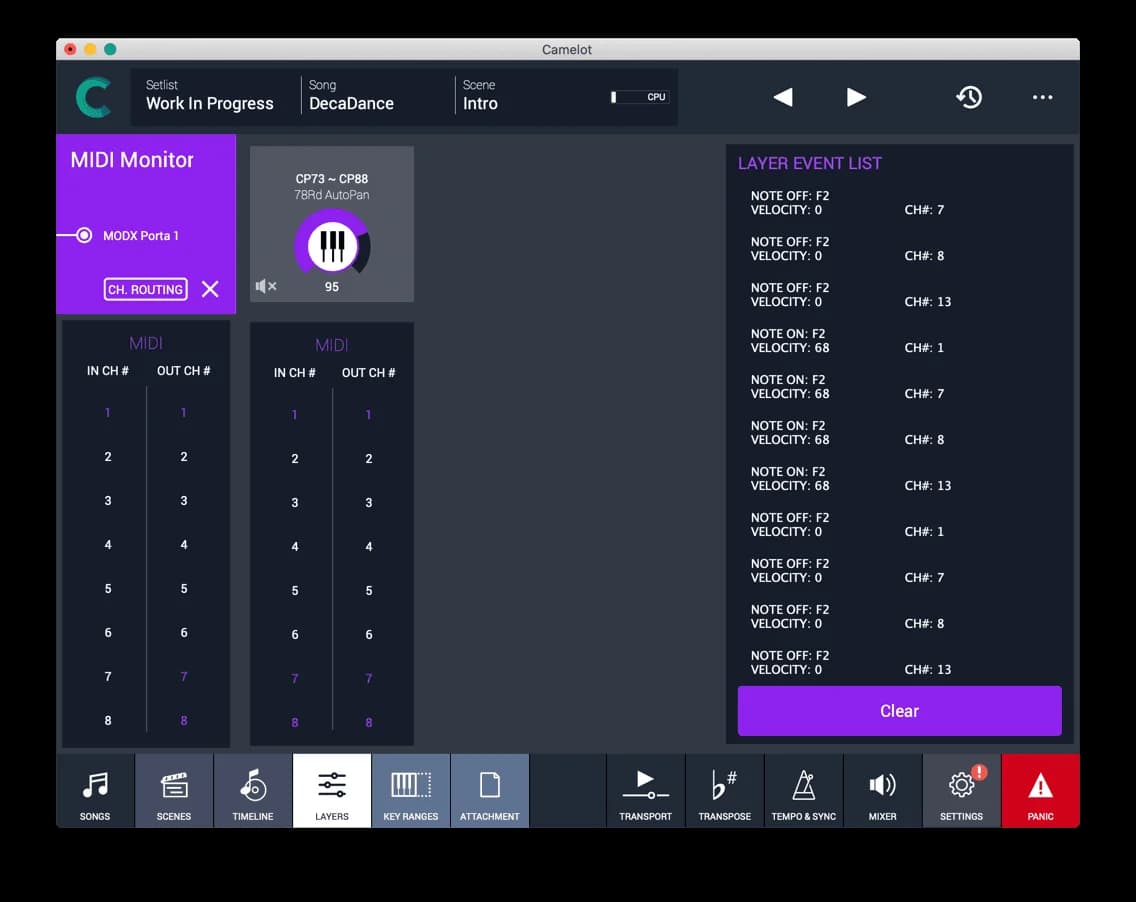The height and width of the screenshot is (902, 1136).
Task: Open the song selector showing DecaDance
Action: click(350, 96)
